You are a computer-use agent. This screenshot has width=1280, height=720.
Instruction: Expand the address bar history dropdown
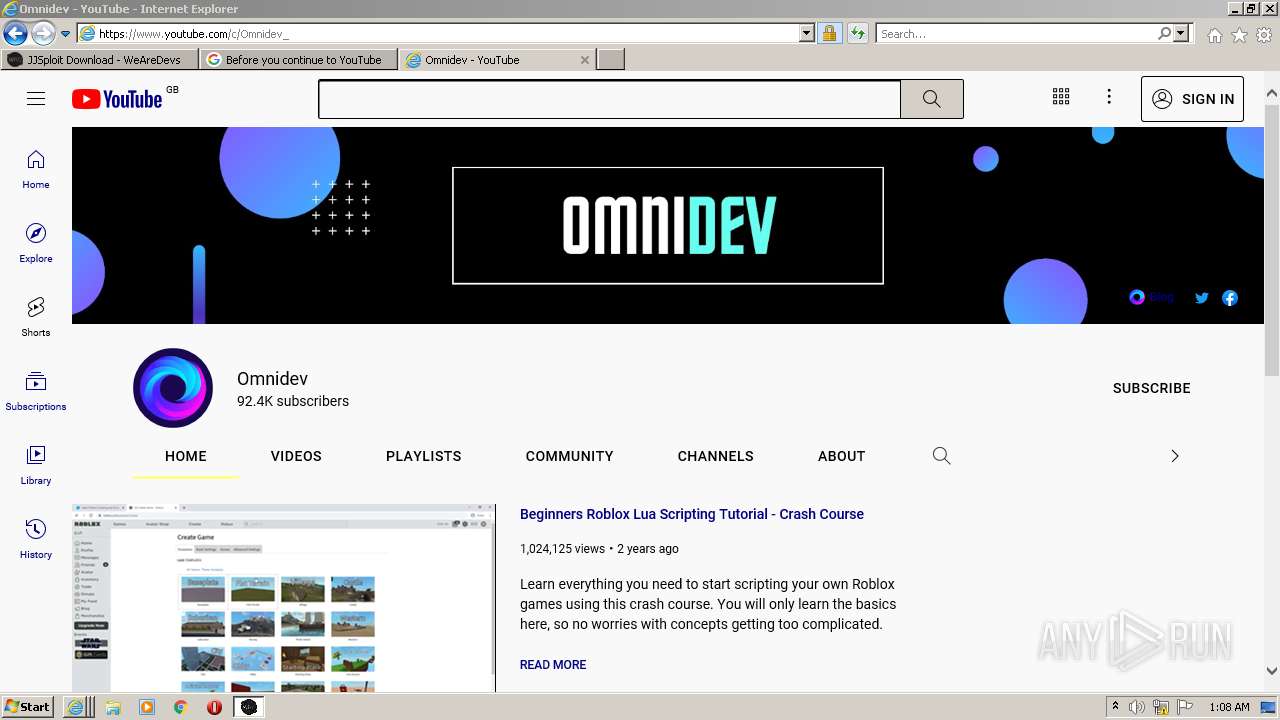(x=807, y=33)
